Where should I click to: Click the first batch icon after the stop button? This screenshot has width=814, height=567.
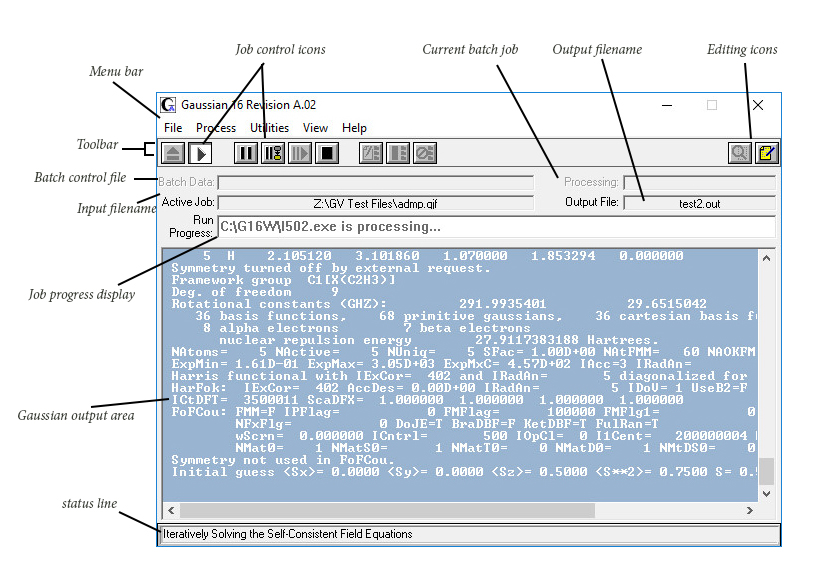pos(371,153)
